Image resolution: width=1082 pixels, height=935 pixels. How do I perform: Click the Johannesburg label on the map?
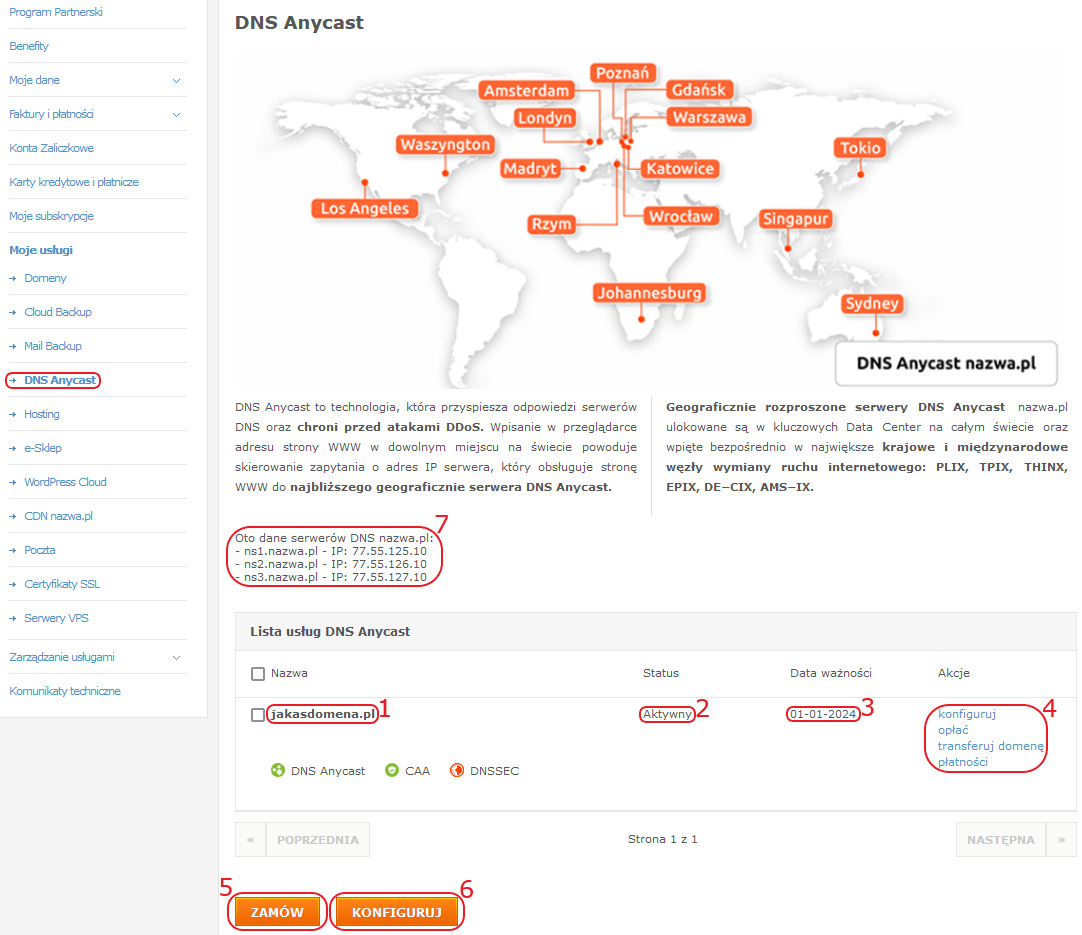click(x=649, y=293)
